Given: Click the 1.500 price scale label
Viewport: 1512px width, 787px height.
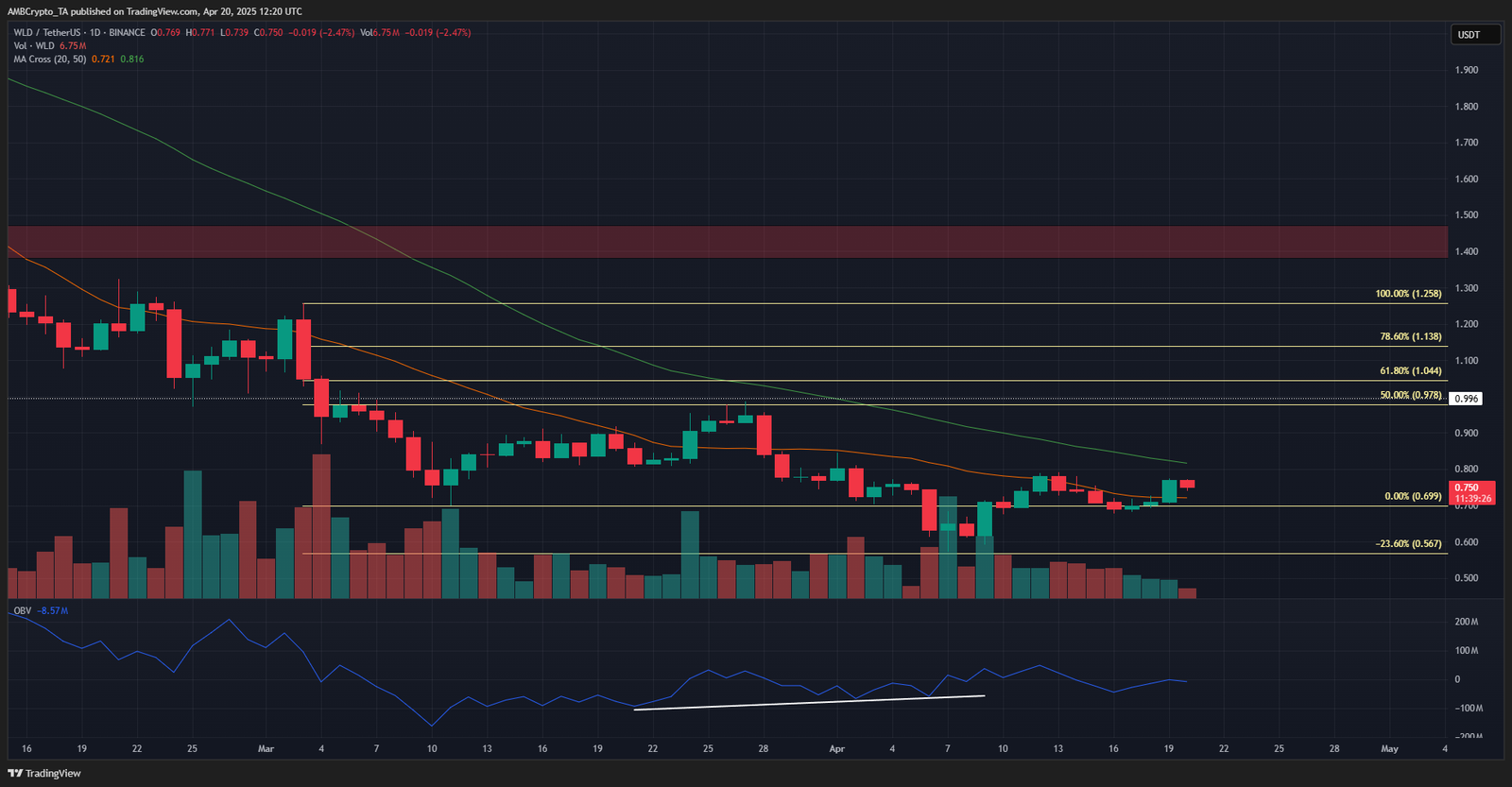Looking at the screenshot, I should (x=1467, y=214).
